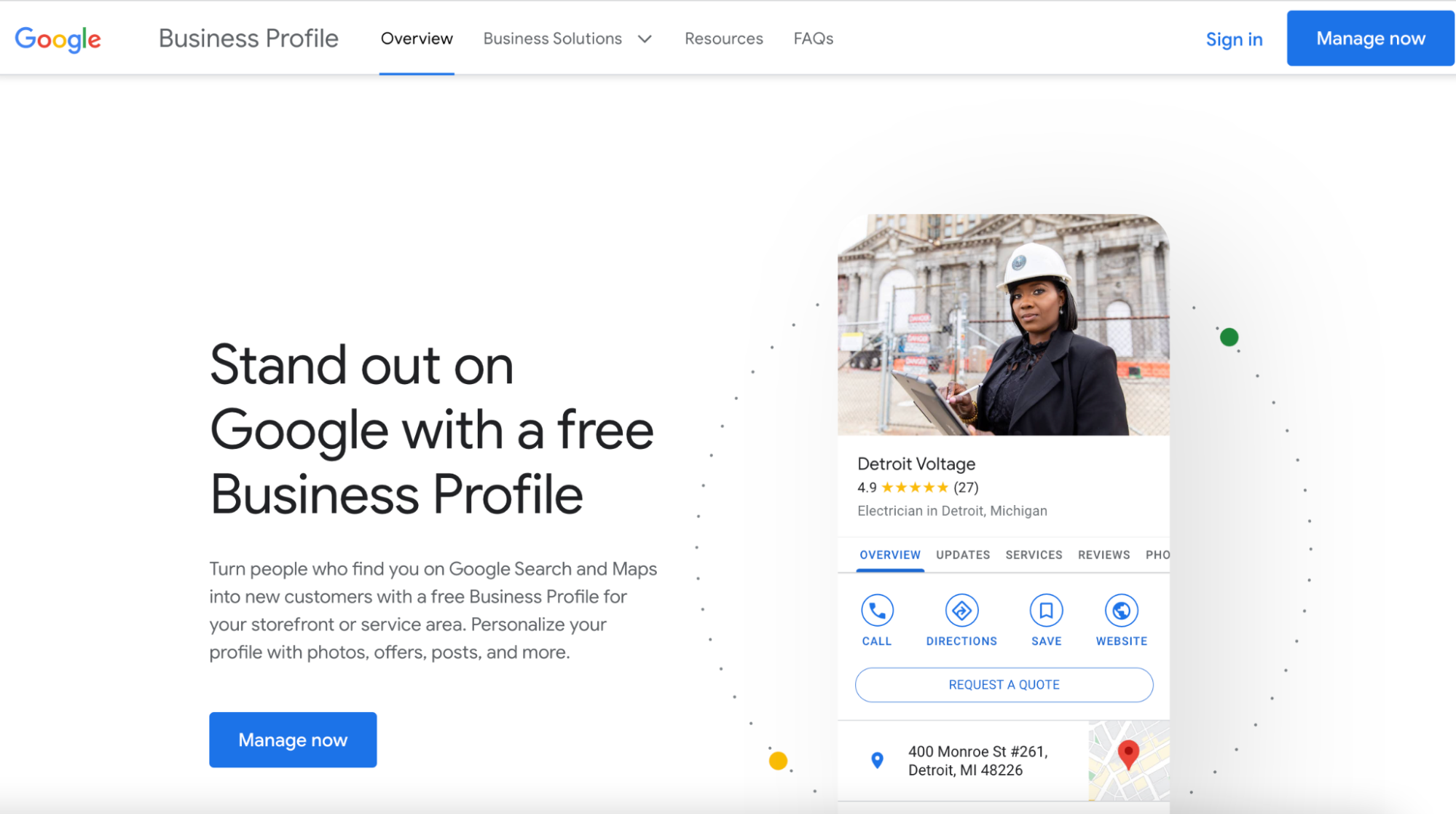
Task: Tap the Save bookmark icon
Action: 1046,611
